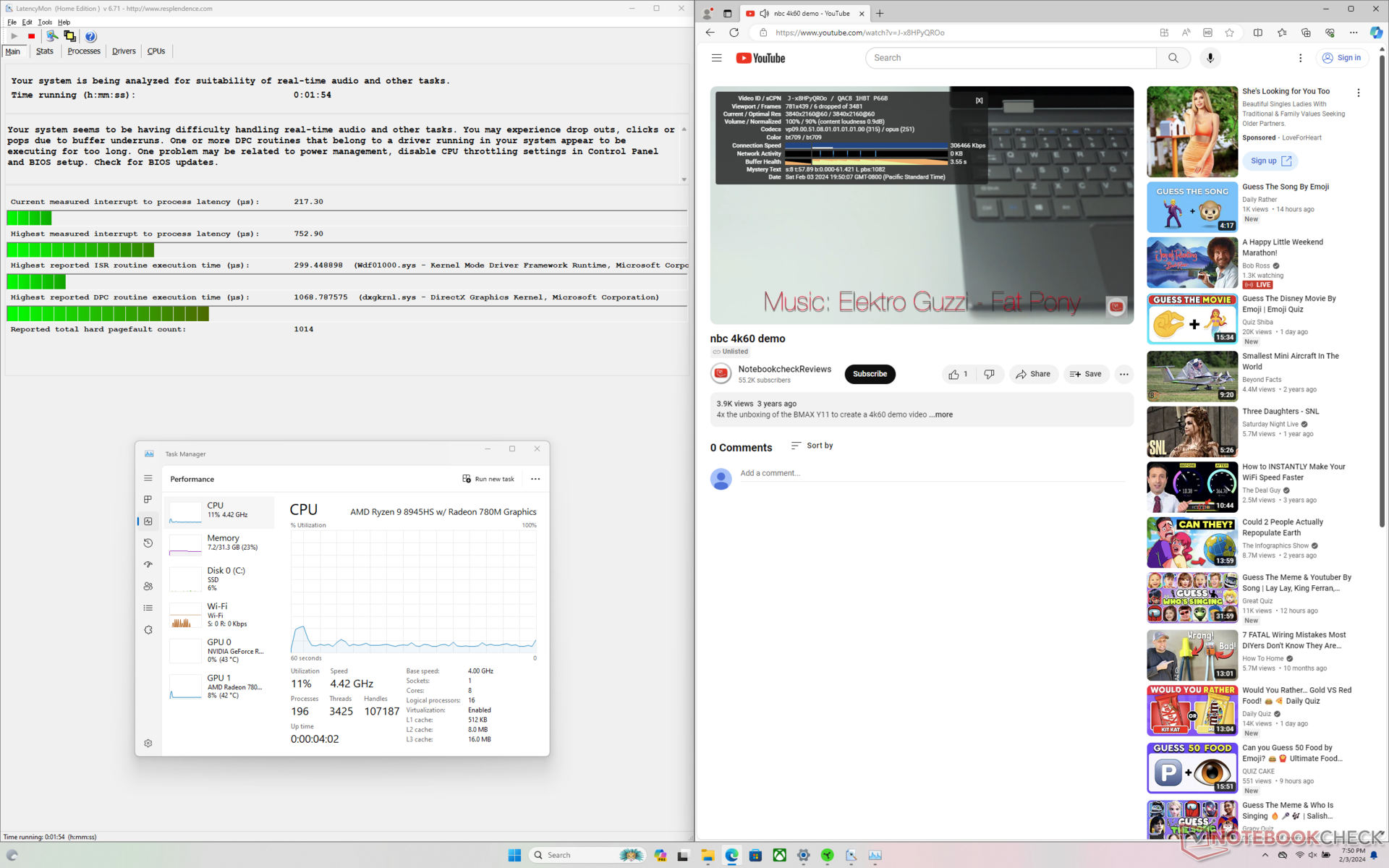This screenshot has width=1389, height=868.
Task: Open the Tools menu in LatencyMon
Action: pyautogui.click(x=45, y=22)
